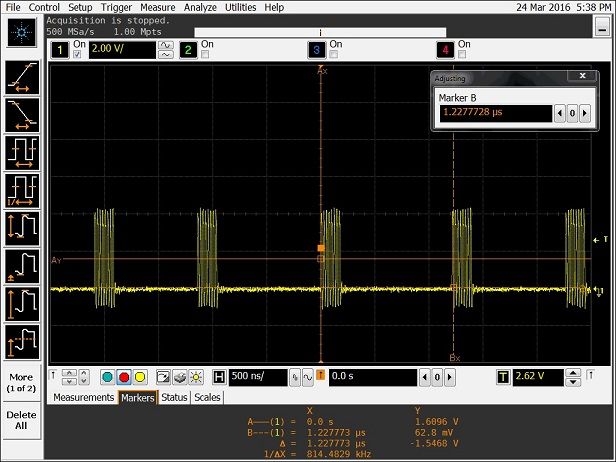Decrease channel 1 vertical scale with small-wave button

pos(166,55)
